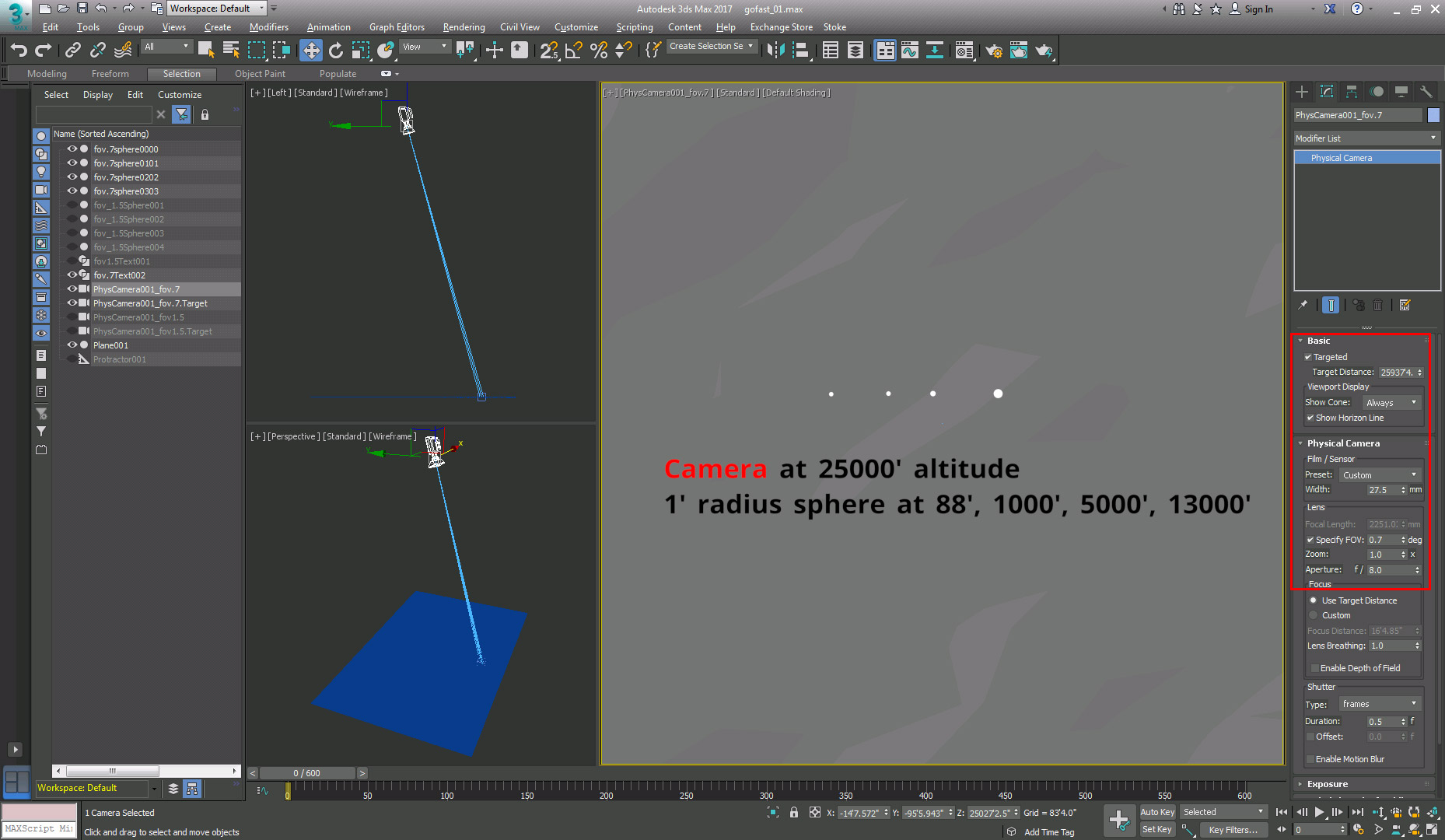Click the scene explorer horizontal scrollbar
The image size is (1445, 840).
coord(113,771)
